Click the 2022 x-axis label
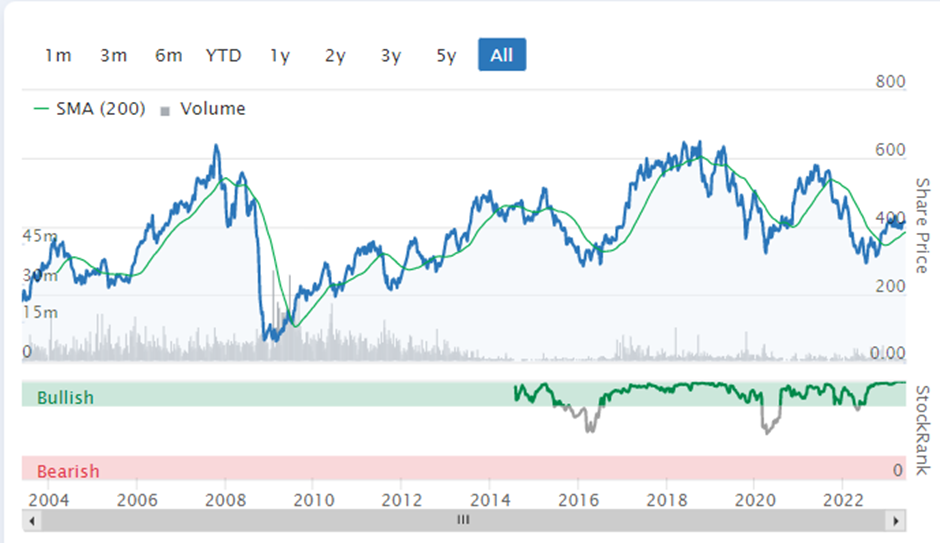 843,500
